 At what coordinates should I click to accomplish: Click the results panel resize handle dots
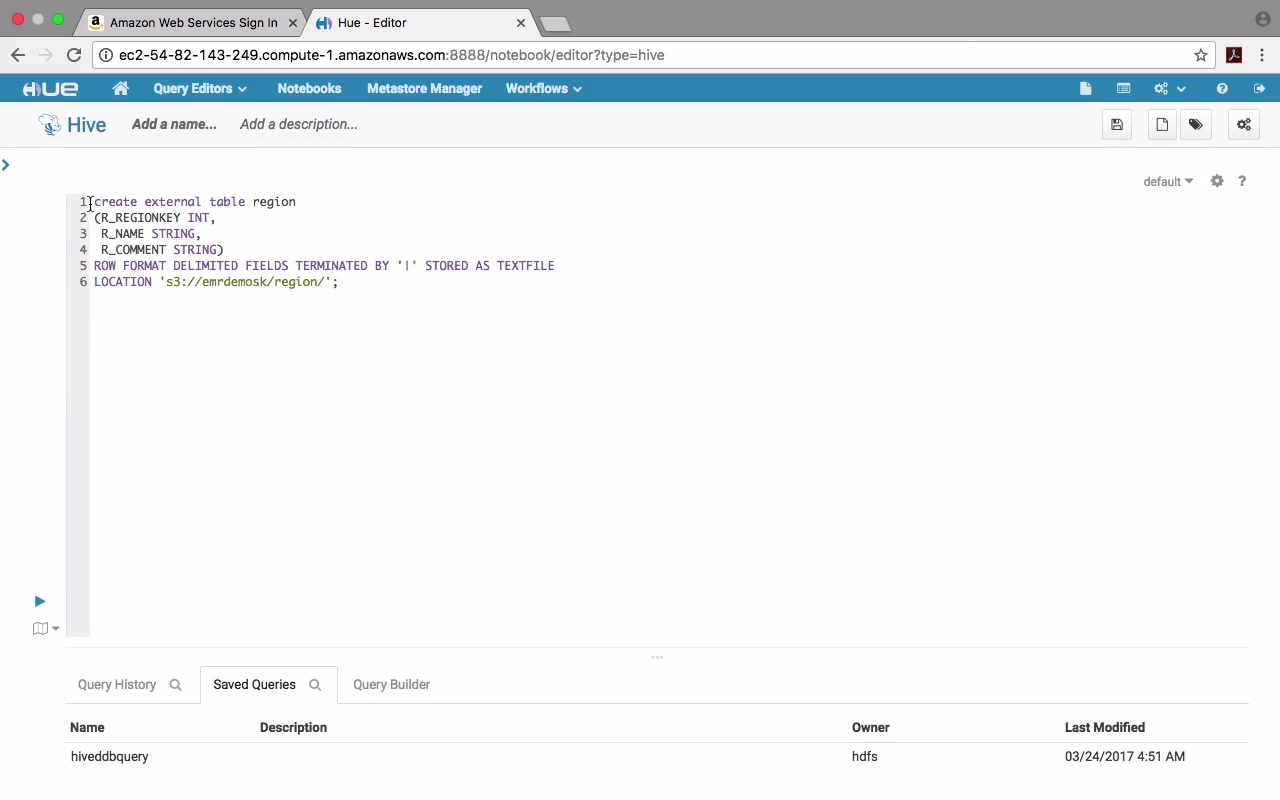pos(657,657)
